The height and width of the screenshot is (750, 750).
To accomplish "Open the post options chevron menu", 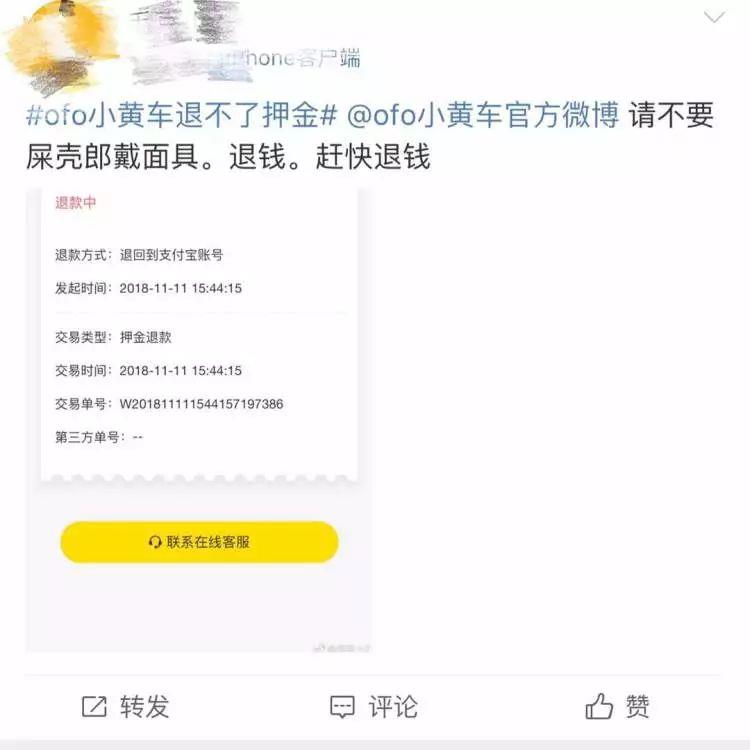I will coord(714,18).
